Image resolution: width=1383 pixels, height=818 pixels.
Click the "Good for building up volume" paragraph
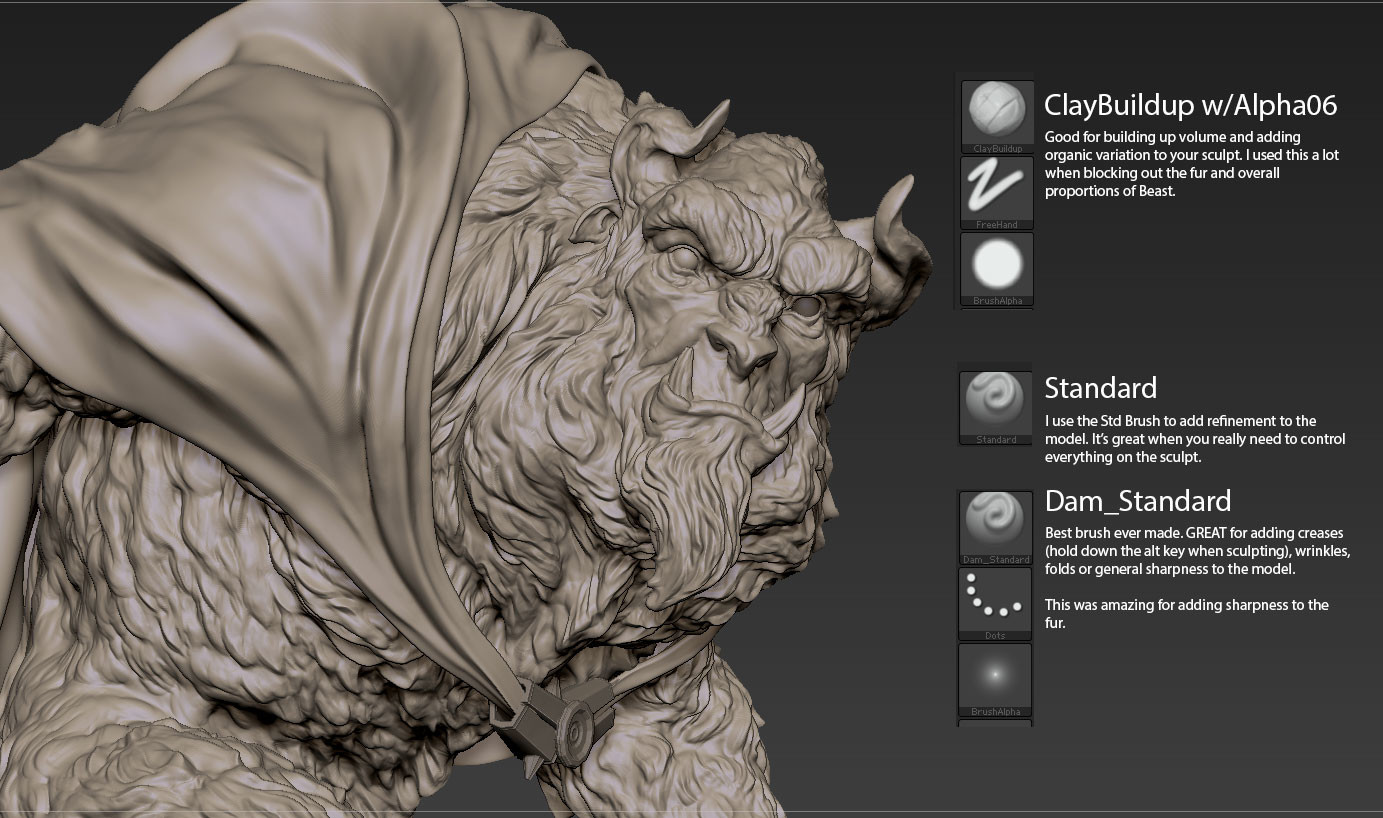pos(1191,164)
